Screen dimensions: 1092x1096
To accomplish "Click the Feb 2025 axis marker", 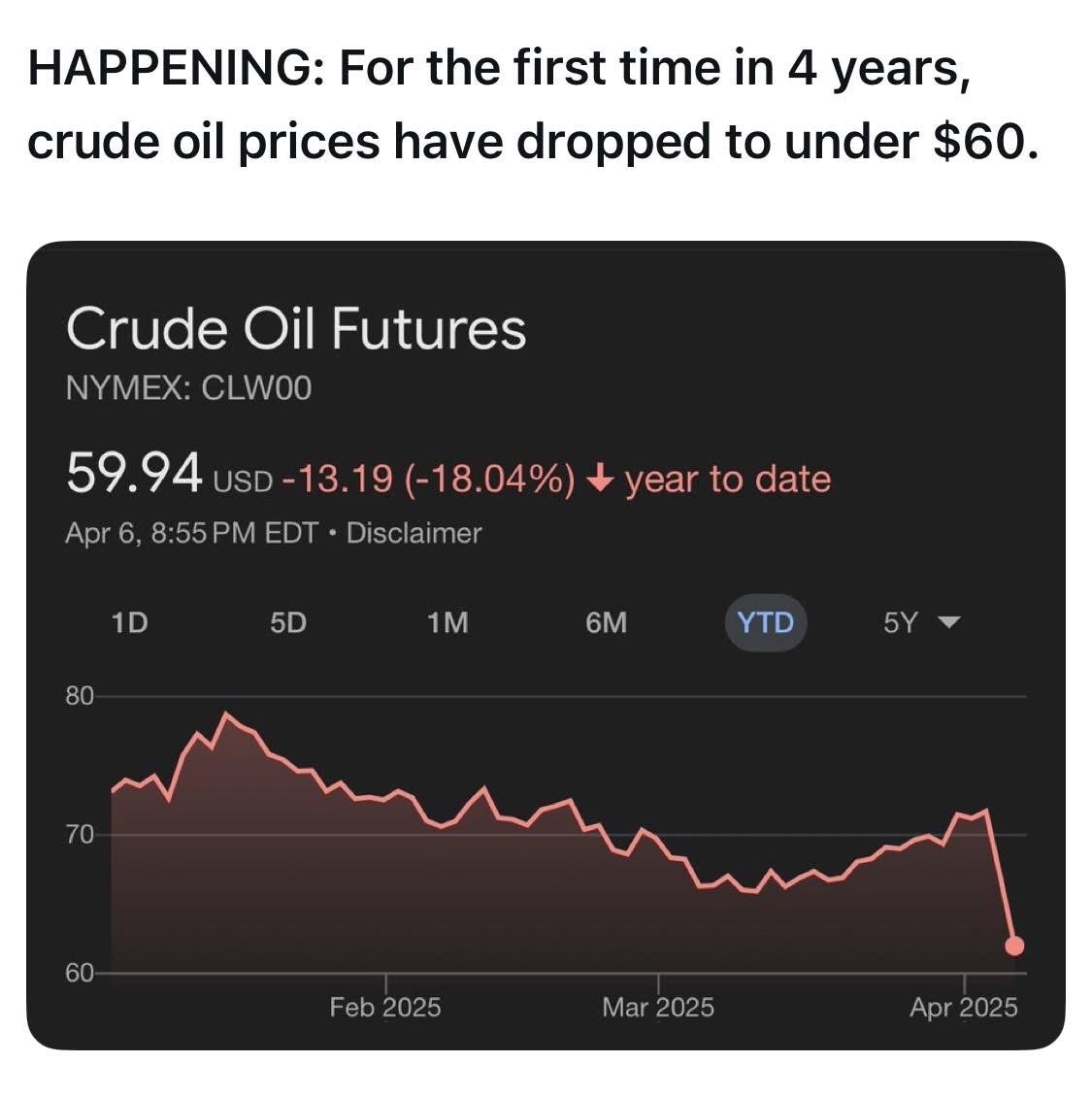I will click(385, 1008).
